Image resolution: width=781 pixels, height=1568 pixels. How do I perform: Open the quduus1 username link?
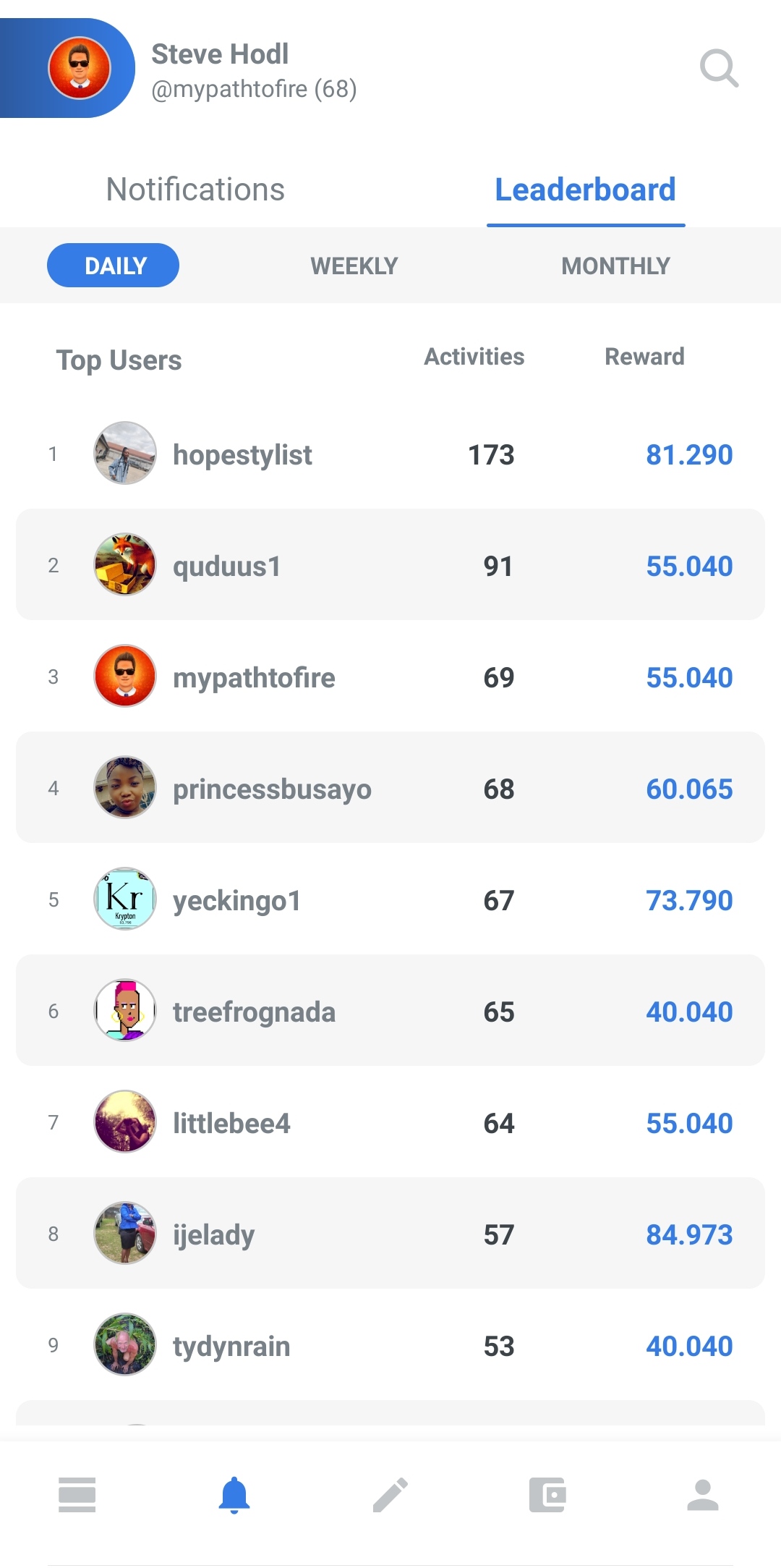click(x=226, y=566)
